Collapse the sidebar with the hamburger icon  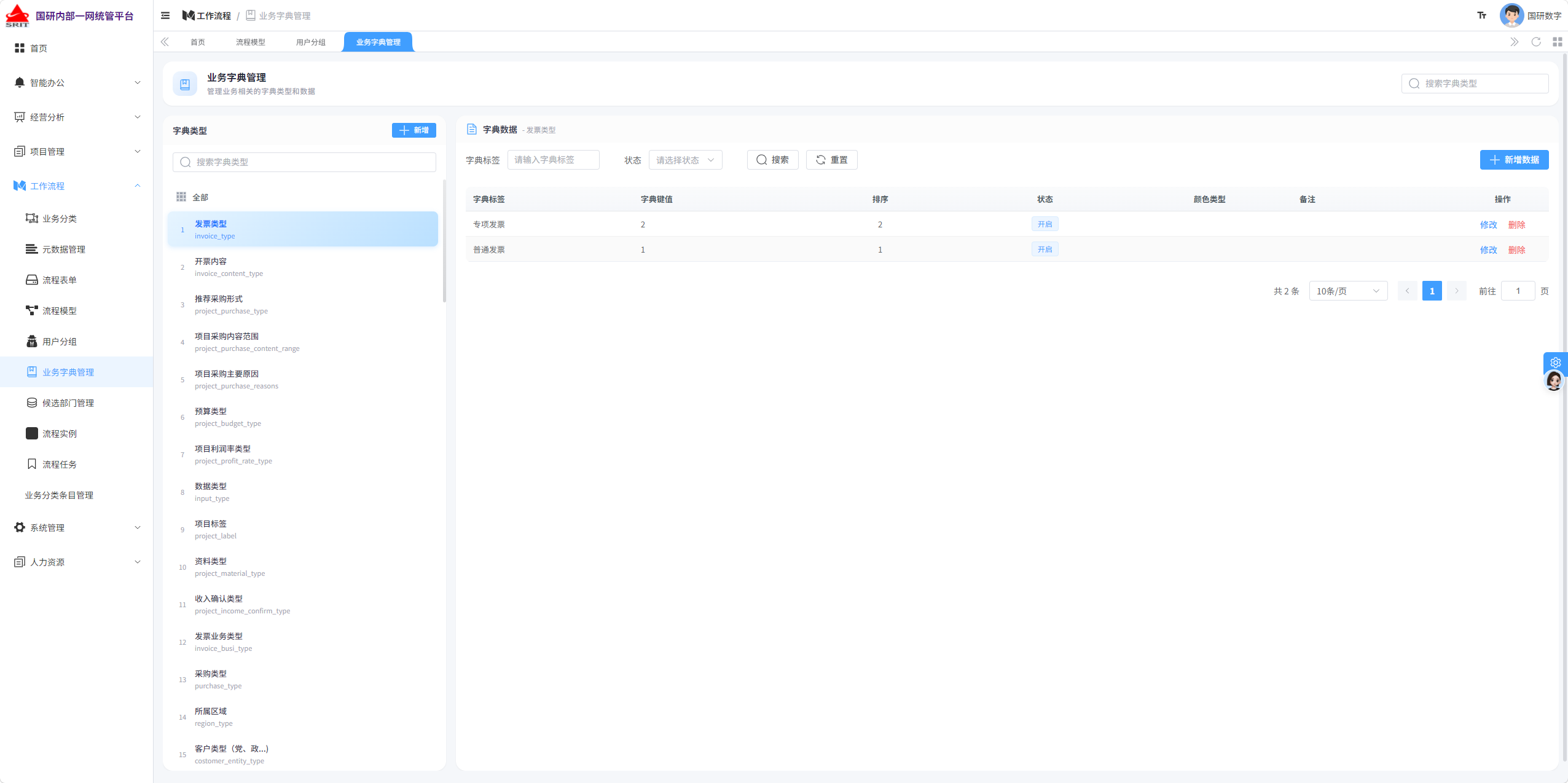click(165, 15)
